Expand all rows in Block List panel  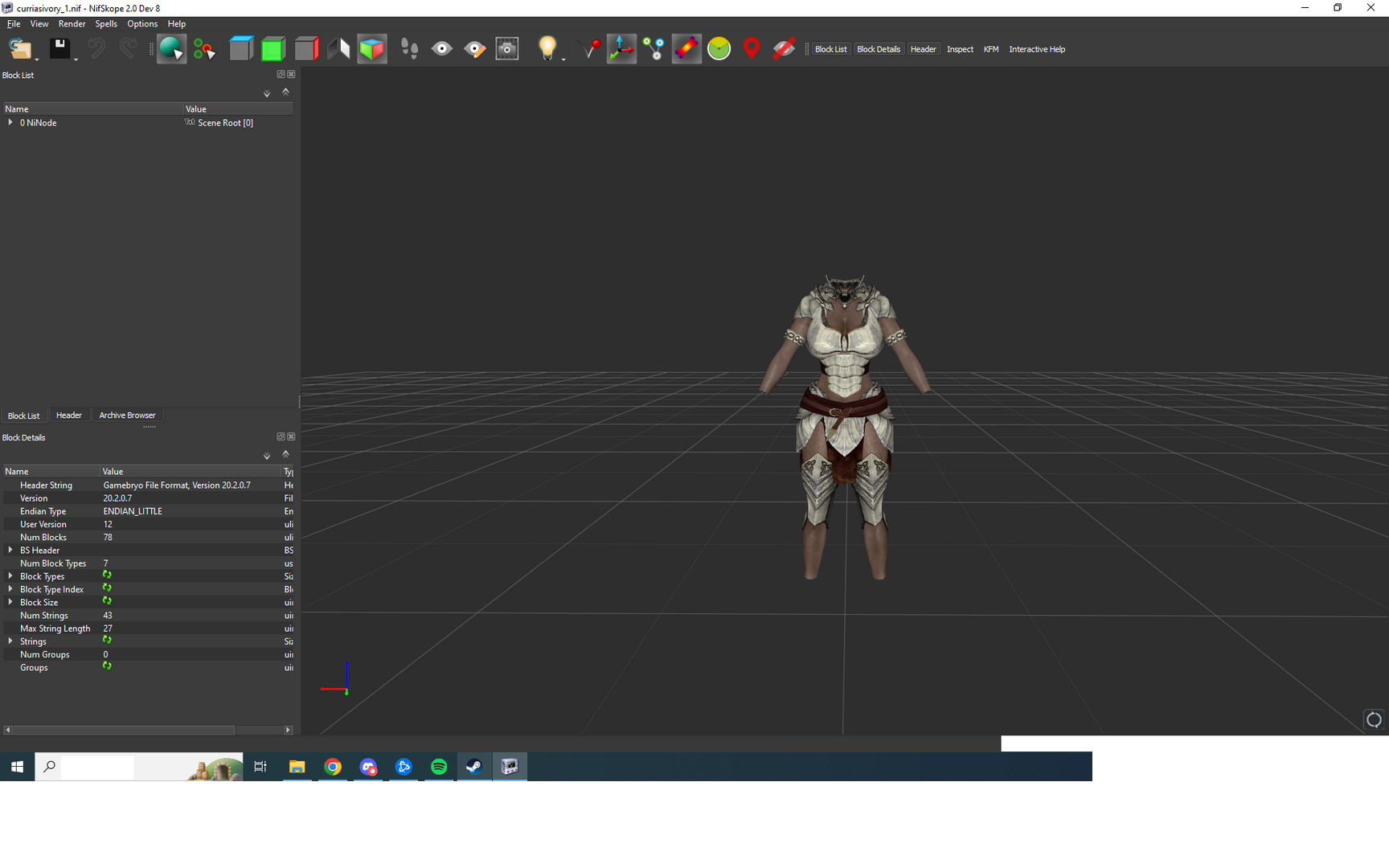pos(267,94)
